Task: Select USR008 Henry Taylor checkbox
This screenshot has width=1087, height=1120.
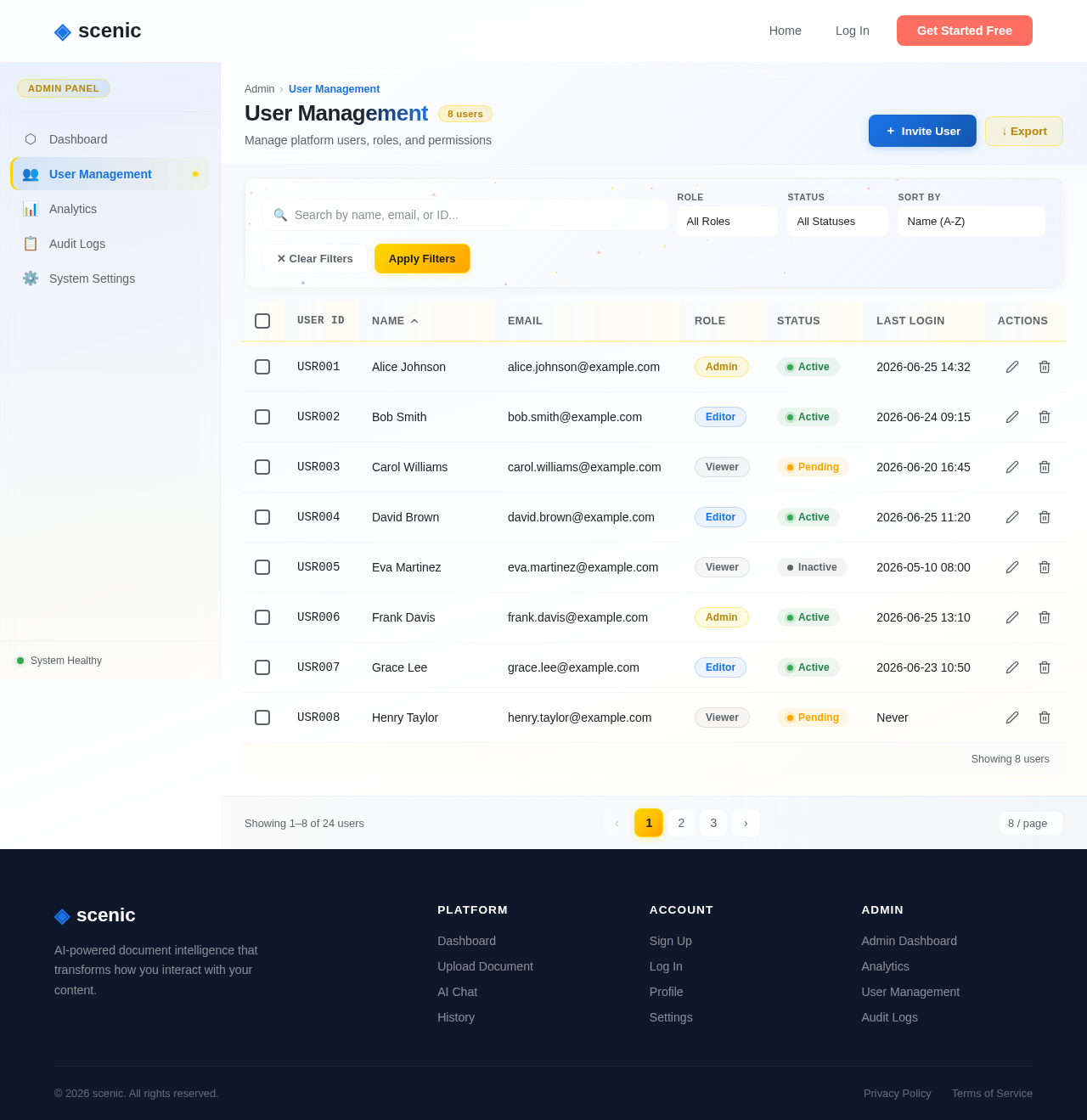Action: (262, 718)
